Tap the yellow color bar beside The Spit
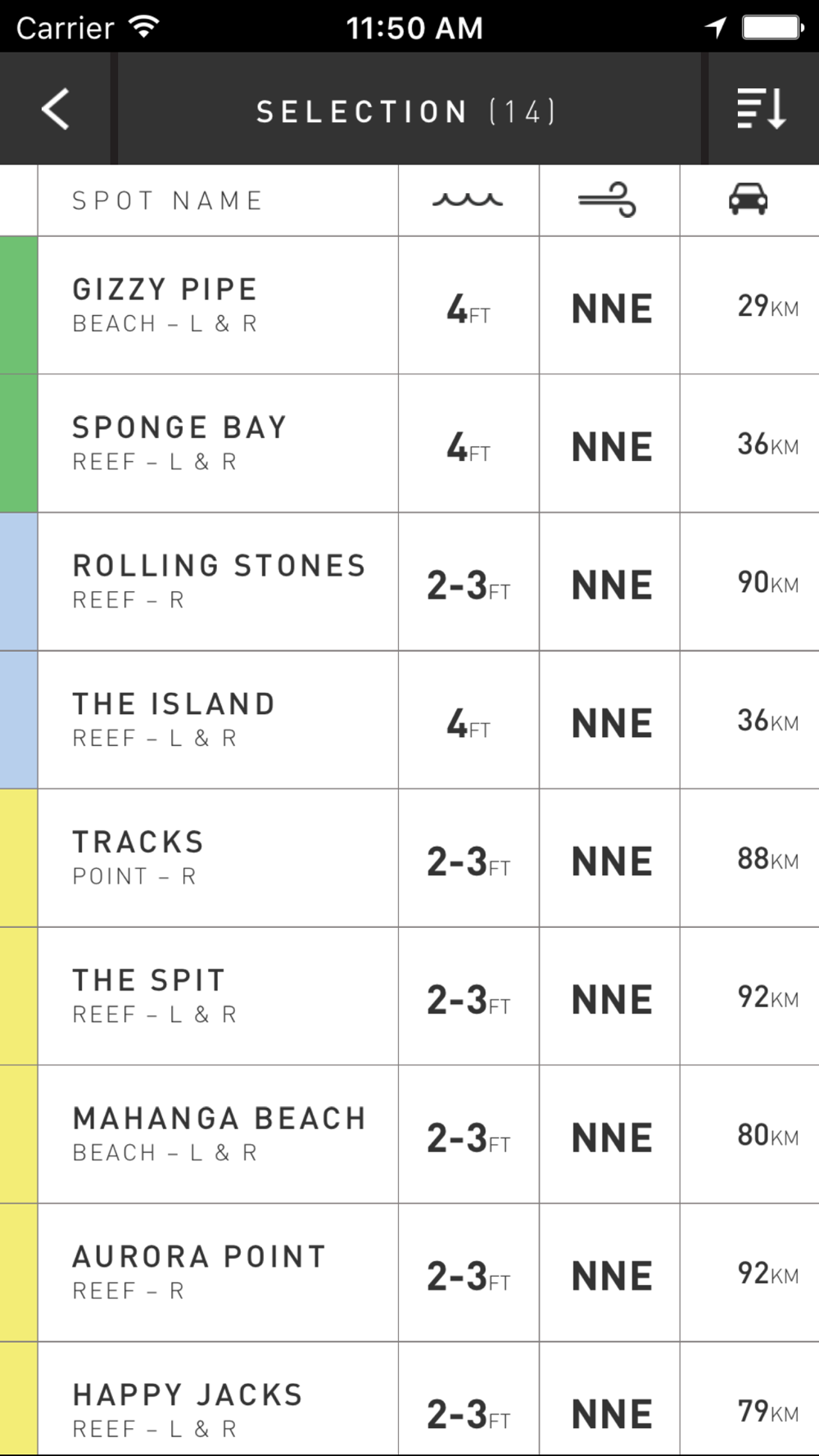The width and height of the screenshot is (819, 1456). tap(19, 997)
